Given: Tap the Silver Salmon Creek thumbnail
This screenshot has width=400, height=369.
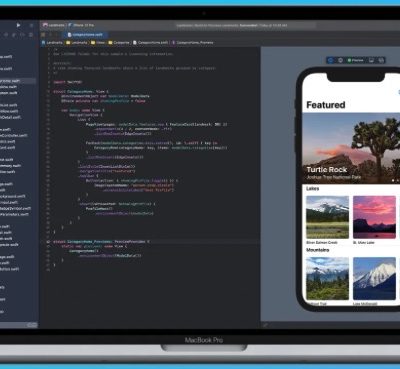Looking at the screenshot, I should tap(327, 217).
